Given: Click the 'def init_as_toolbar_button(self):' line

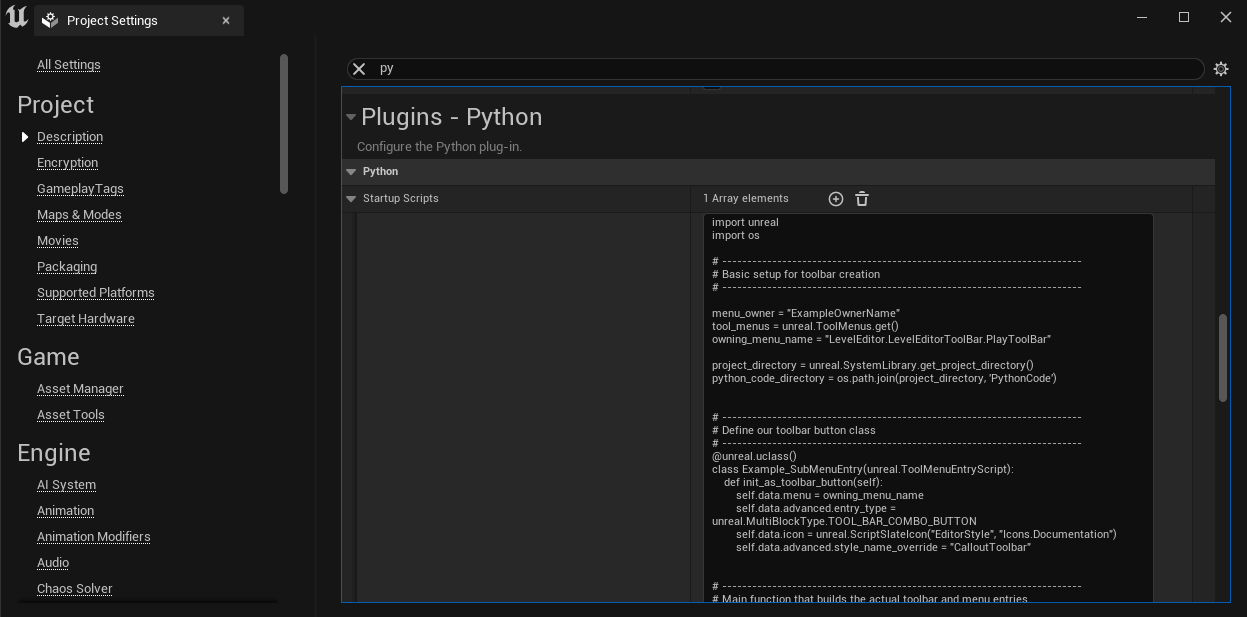Looking at the screenshot, I should 804,483.
